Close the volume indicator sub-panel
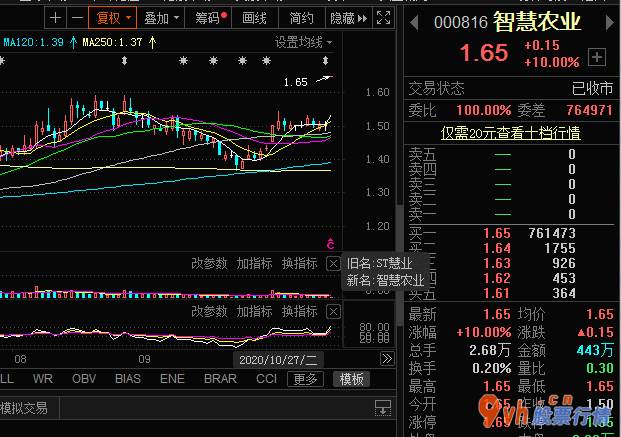The height and width of the screenshot is (437, 621). 333,263
